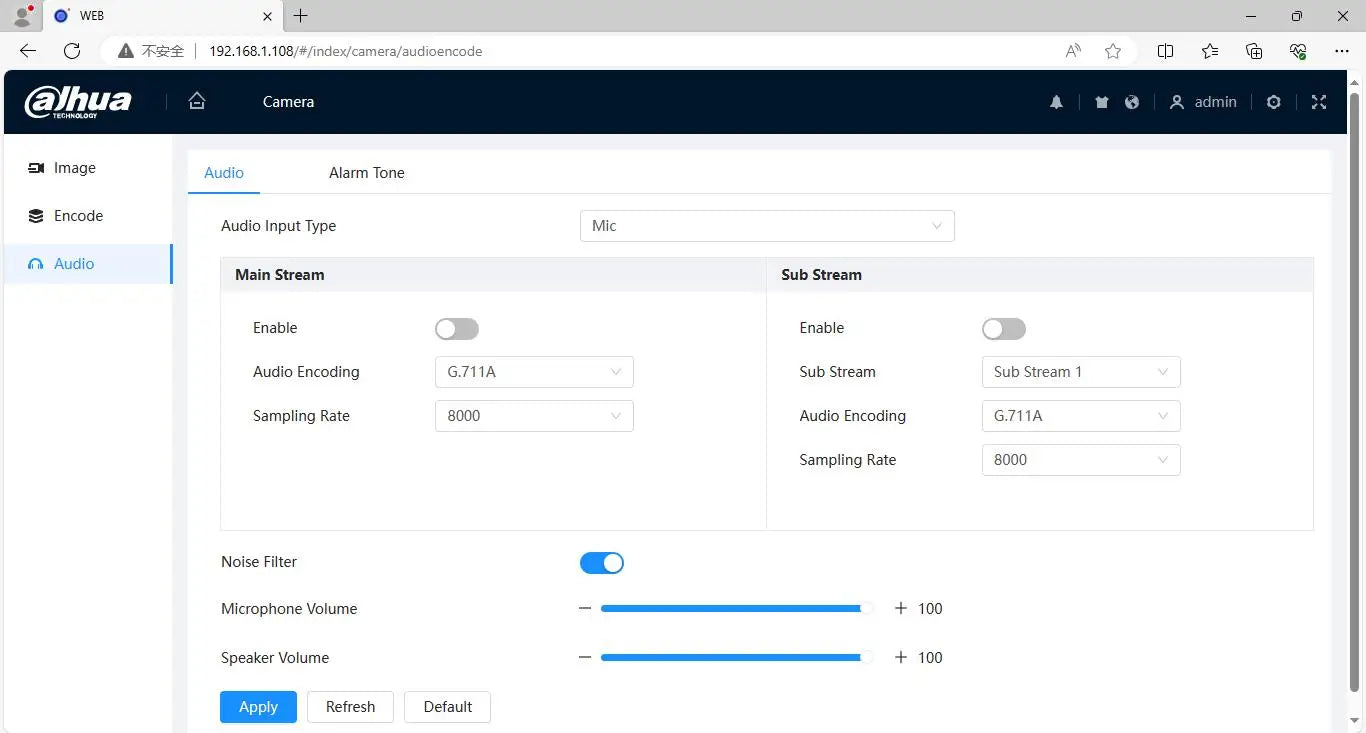Viewport: 1366px width, 733px height.
Task: Disable the Noise Filter switch
Action: (x=602, y=563)
